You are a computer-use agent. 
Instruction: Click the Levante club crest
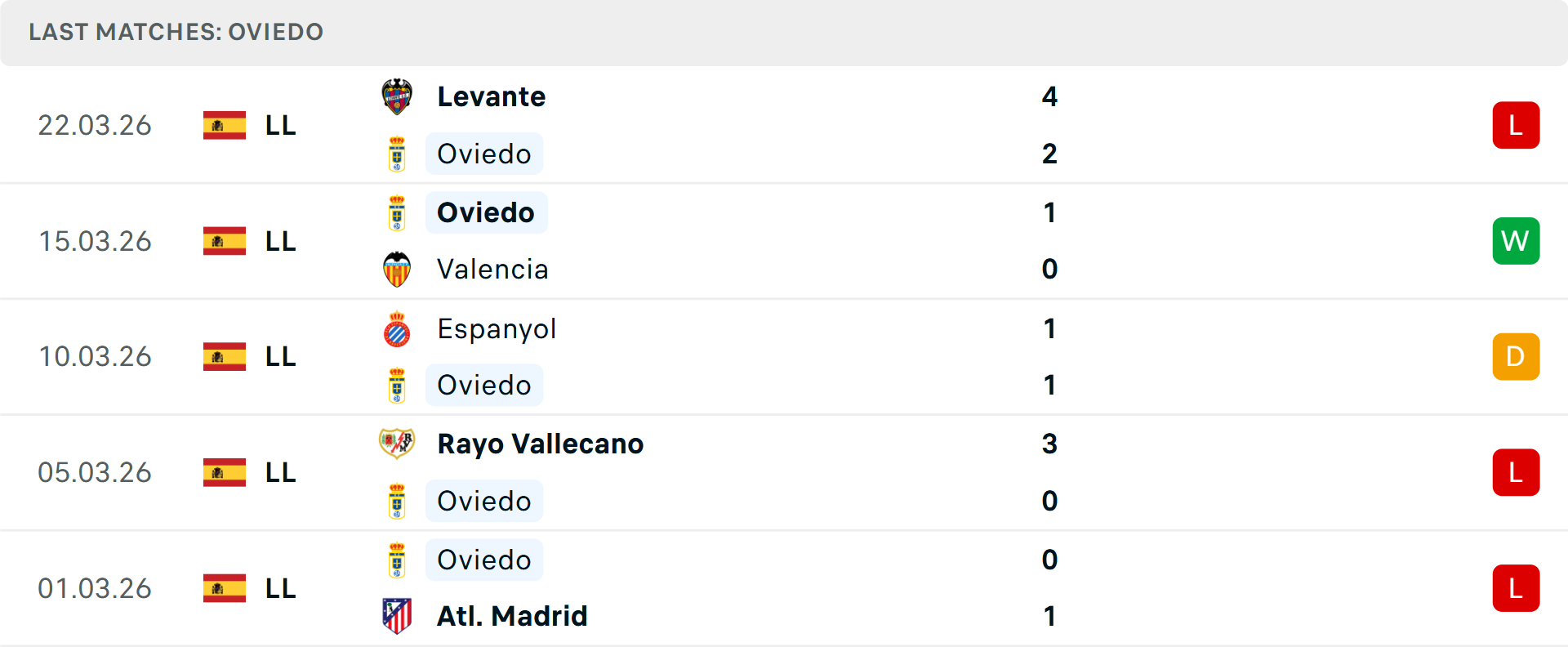click(397, 96)
